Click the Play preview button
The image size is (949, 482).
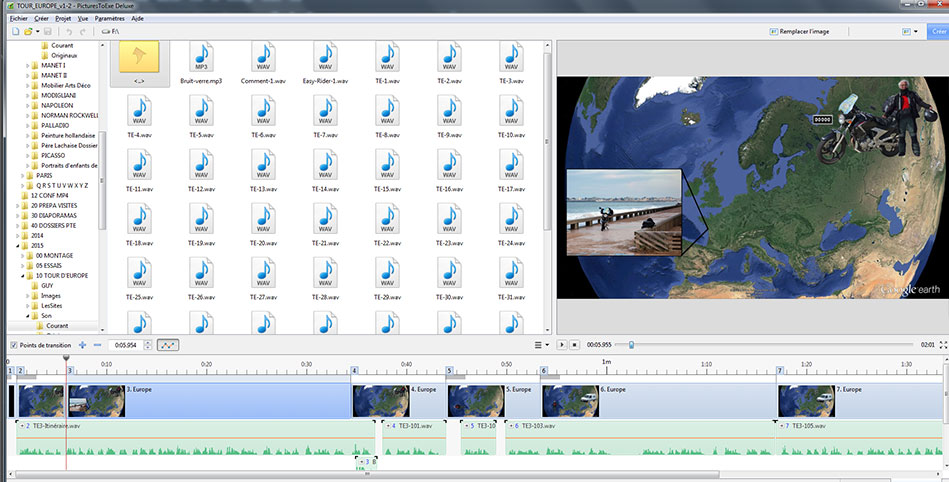[562, 345]
